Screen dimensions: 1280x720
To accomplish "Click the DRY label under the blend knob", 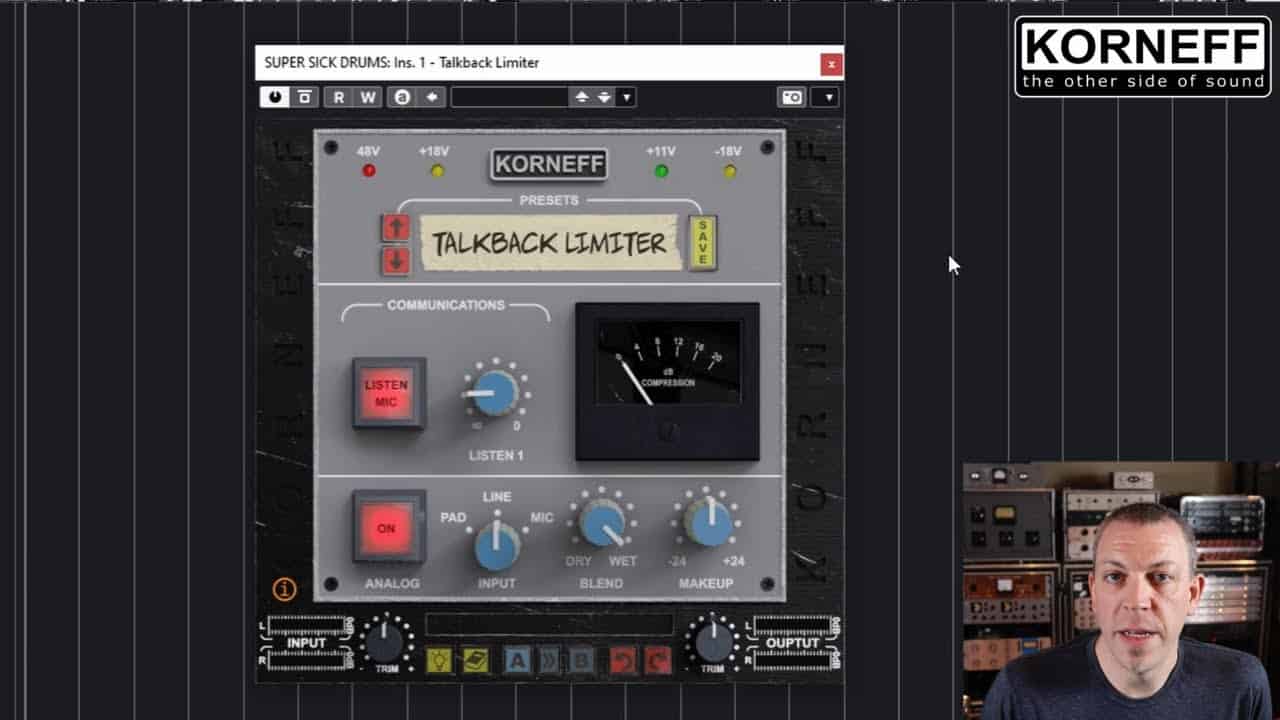I will pos(579,561).
